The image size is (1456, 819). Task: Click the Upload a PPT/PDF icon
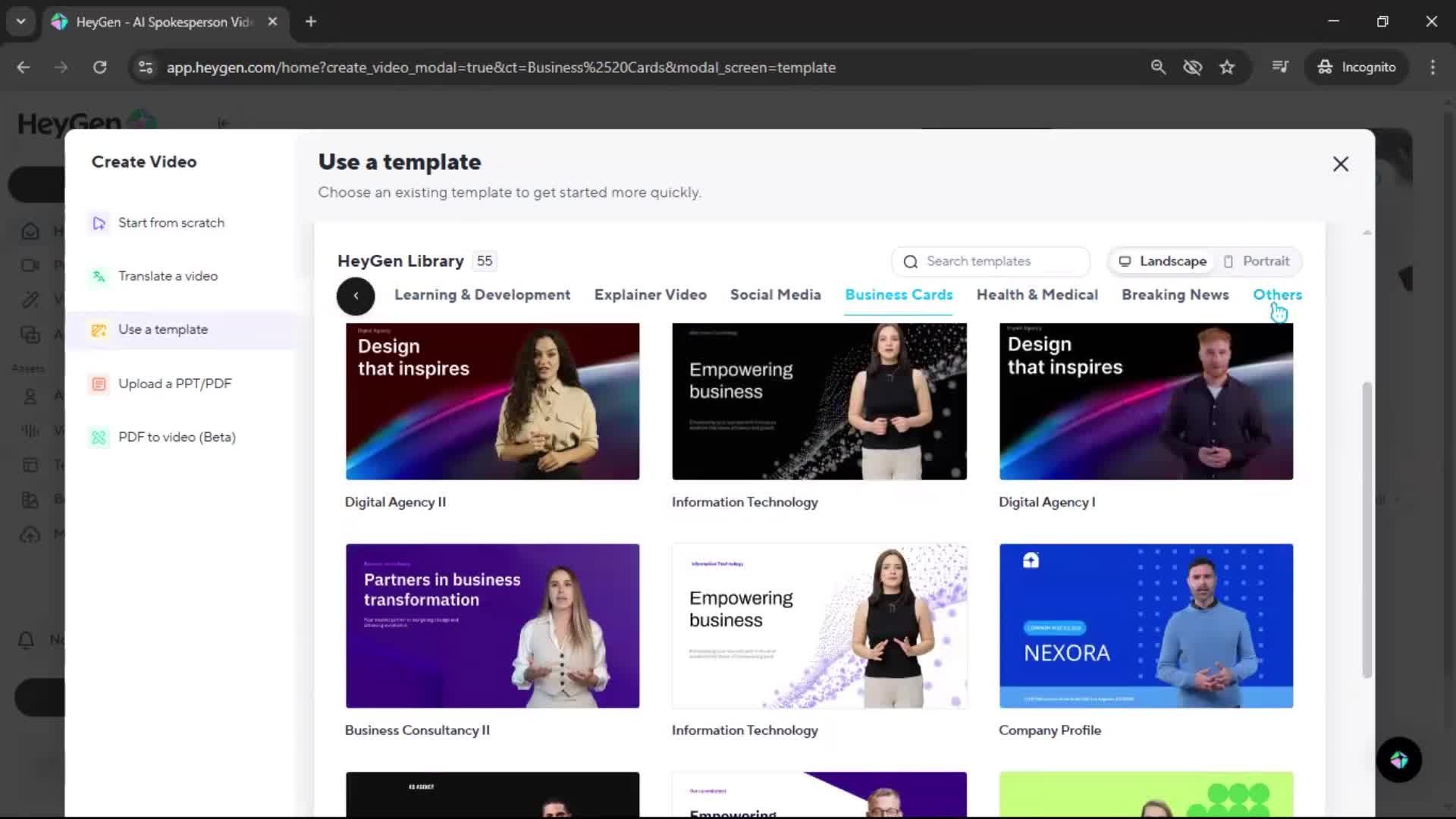[x=99, y=384]
